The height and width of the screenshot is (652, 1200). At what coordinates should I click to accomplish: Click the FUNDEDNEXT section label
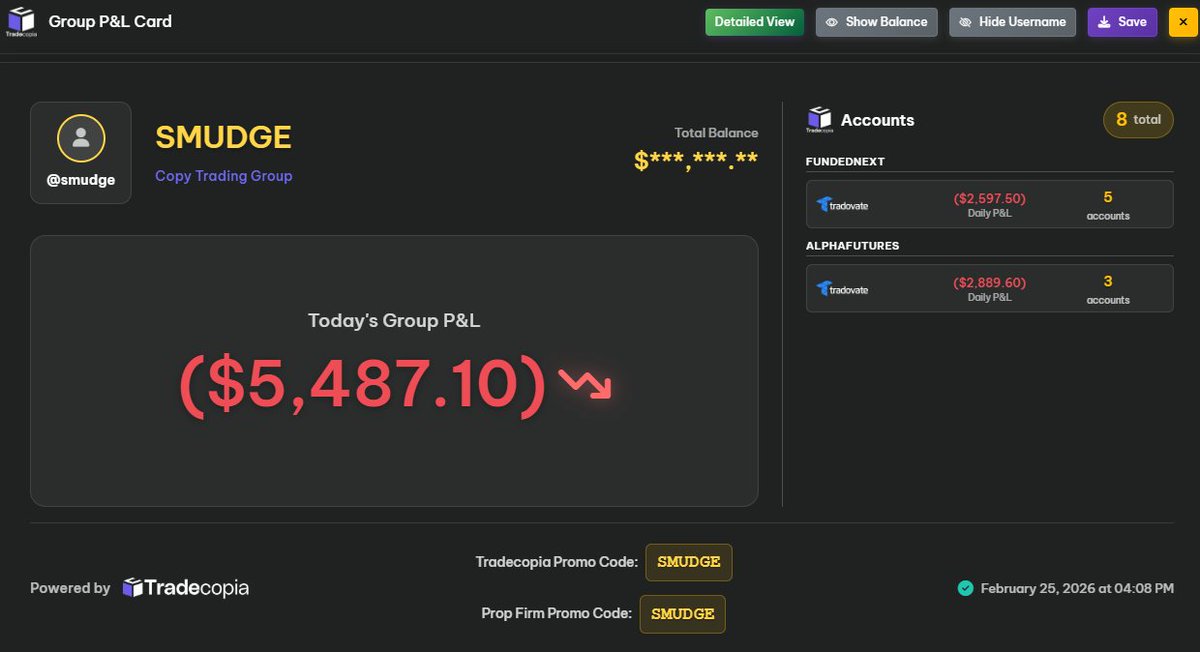point(845,162)
